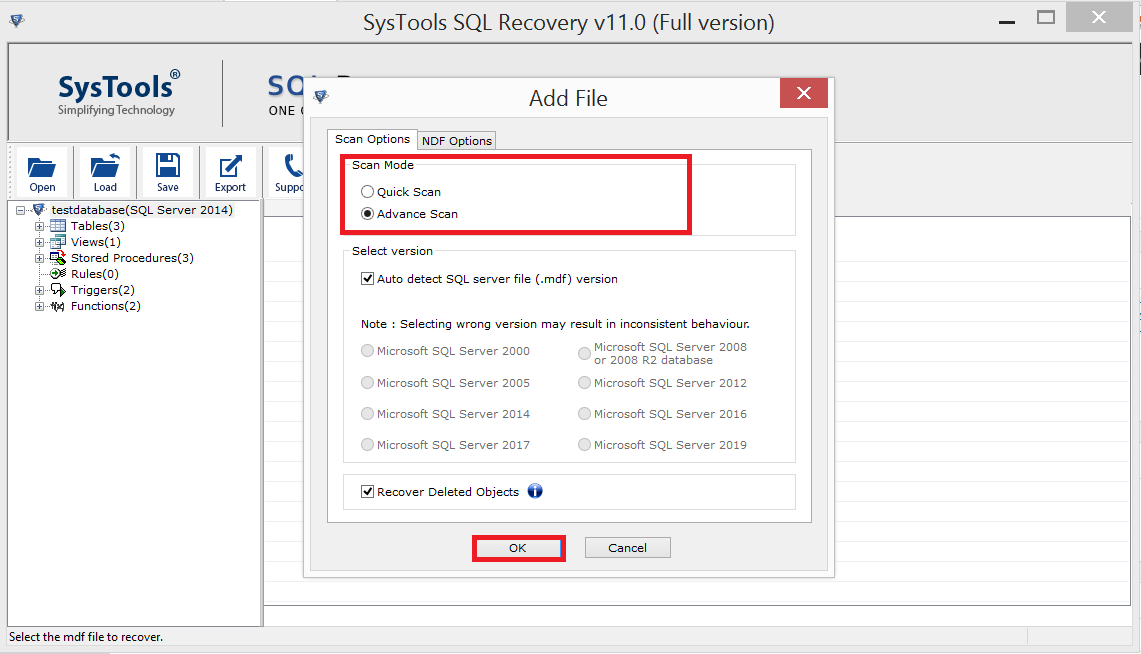
Task: Click the Functions icon in tree
Action: 57,306
